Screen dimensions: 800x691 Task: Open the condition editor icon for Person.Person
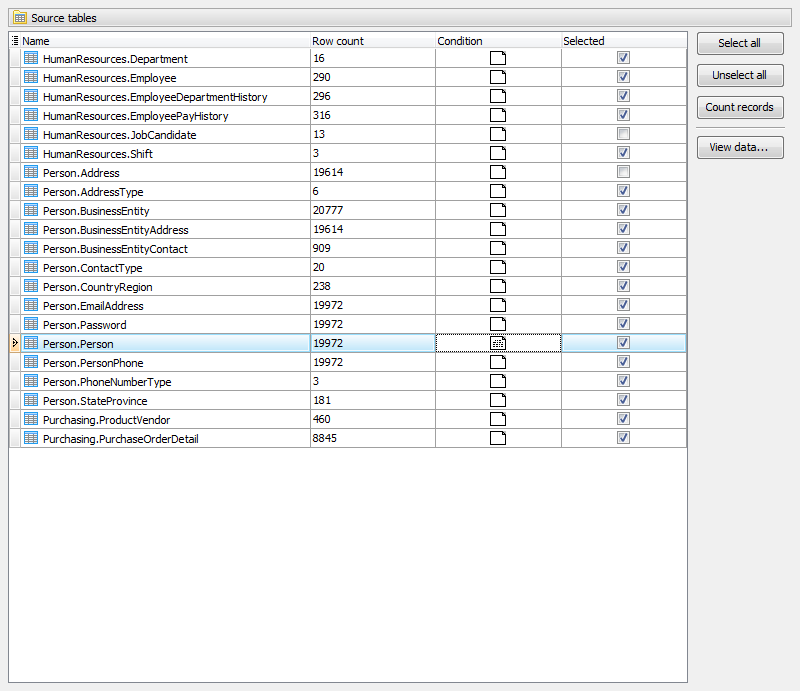pyautogui.click(x=498, y=342)
